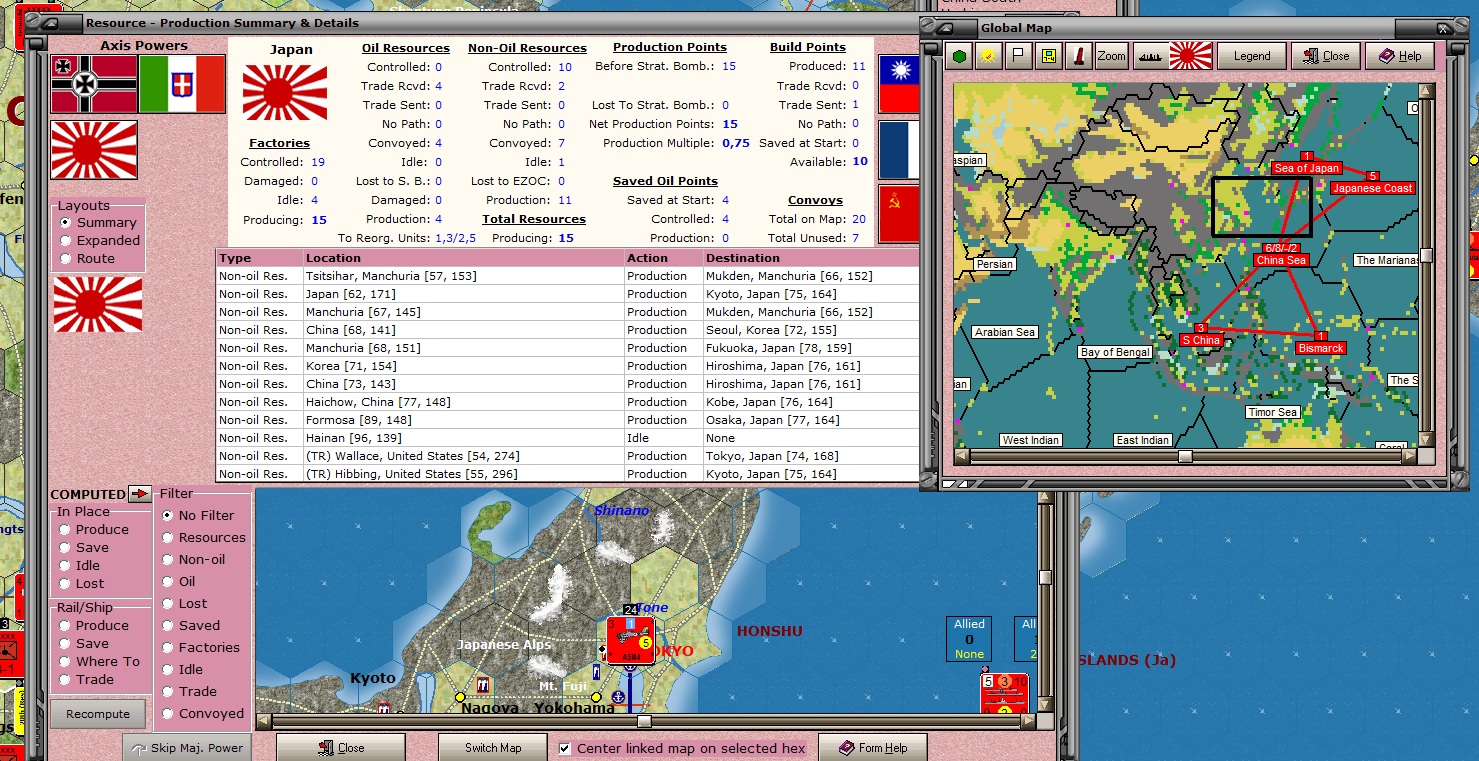Filter the list by Resources

click(204, 538)
